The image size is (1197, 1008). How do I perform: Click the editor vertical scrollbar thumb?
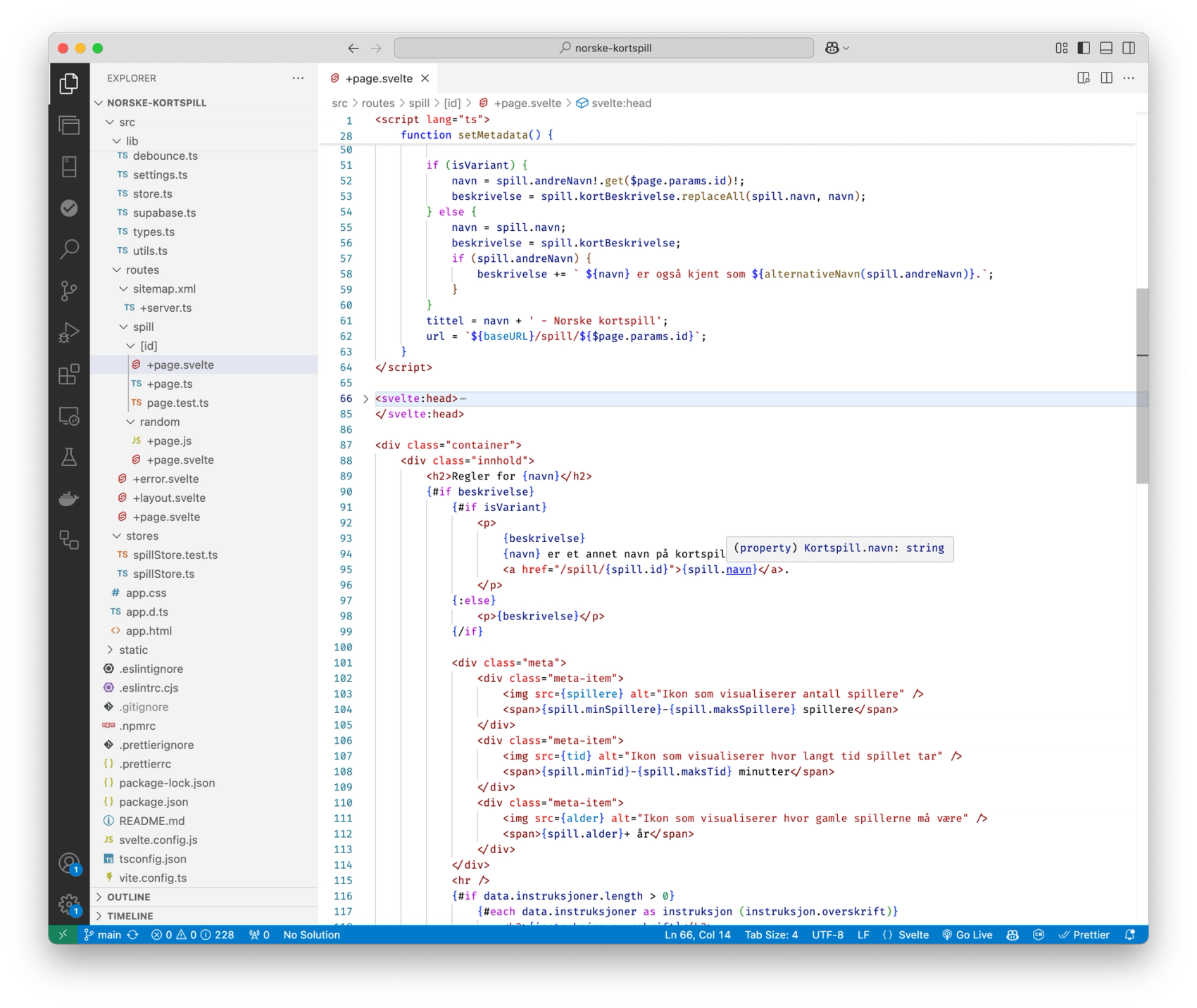click(x=1142, y=386)
